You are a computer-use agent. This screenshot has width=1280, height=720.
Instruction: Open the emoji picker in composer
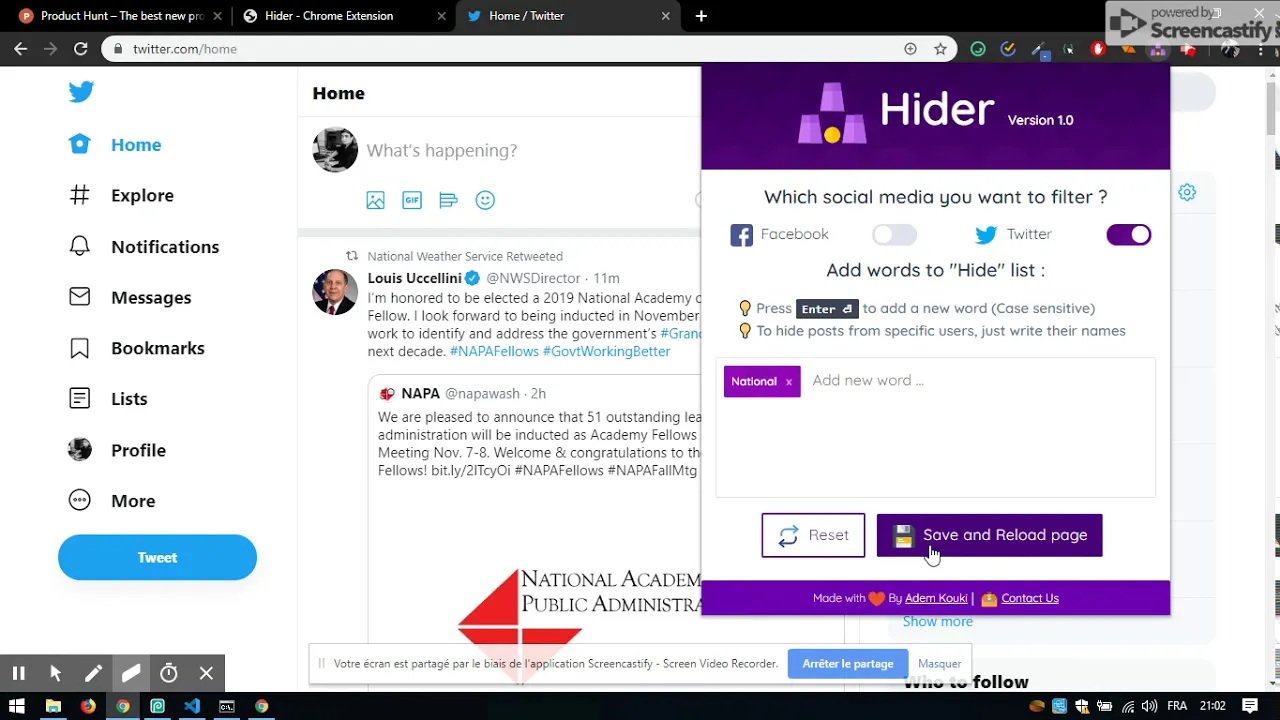tap(485, 200)
